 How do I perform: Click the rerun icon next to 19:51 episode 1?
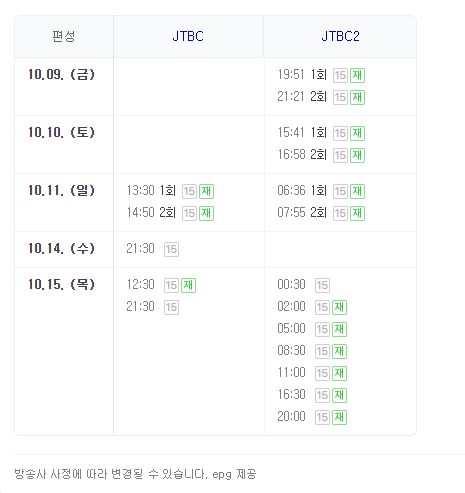357,75
